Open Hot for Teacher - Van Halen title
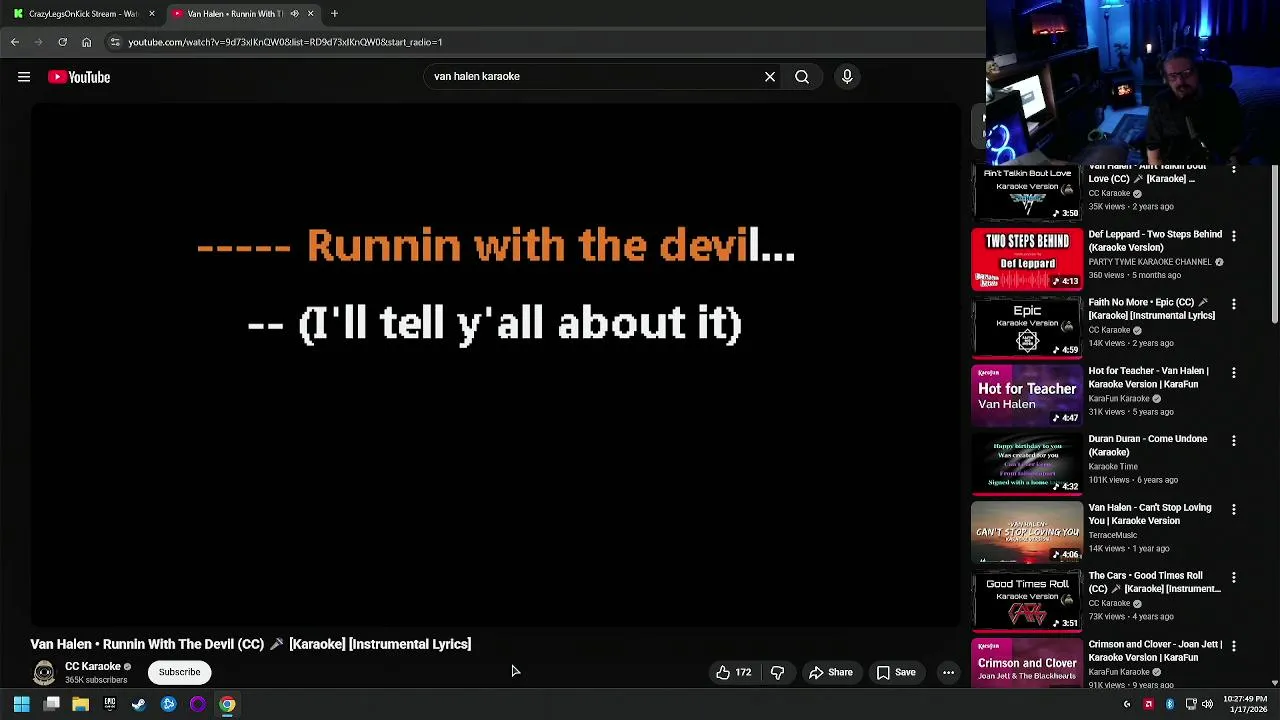 [1148, 378]
